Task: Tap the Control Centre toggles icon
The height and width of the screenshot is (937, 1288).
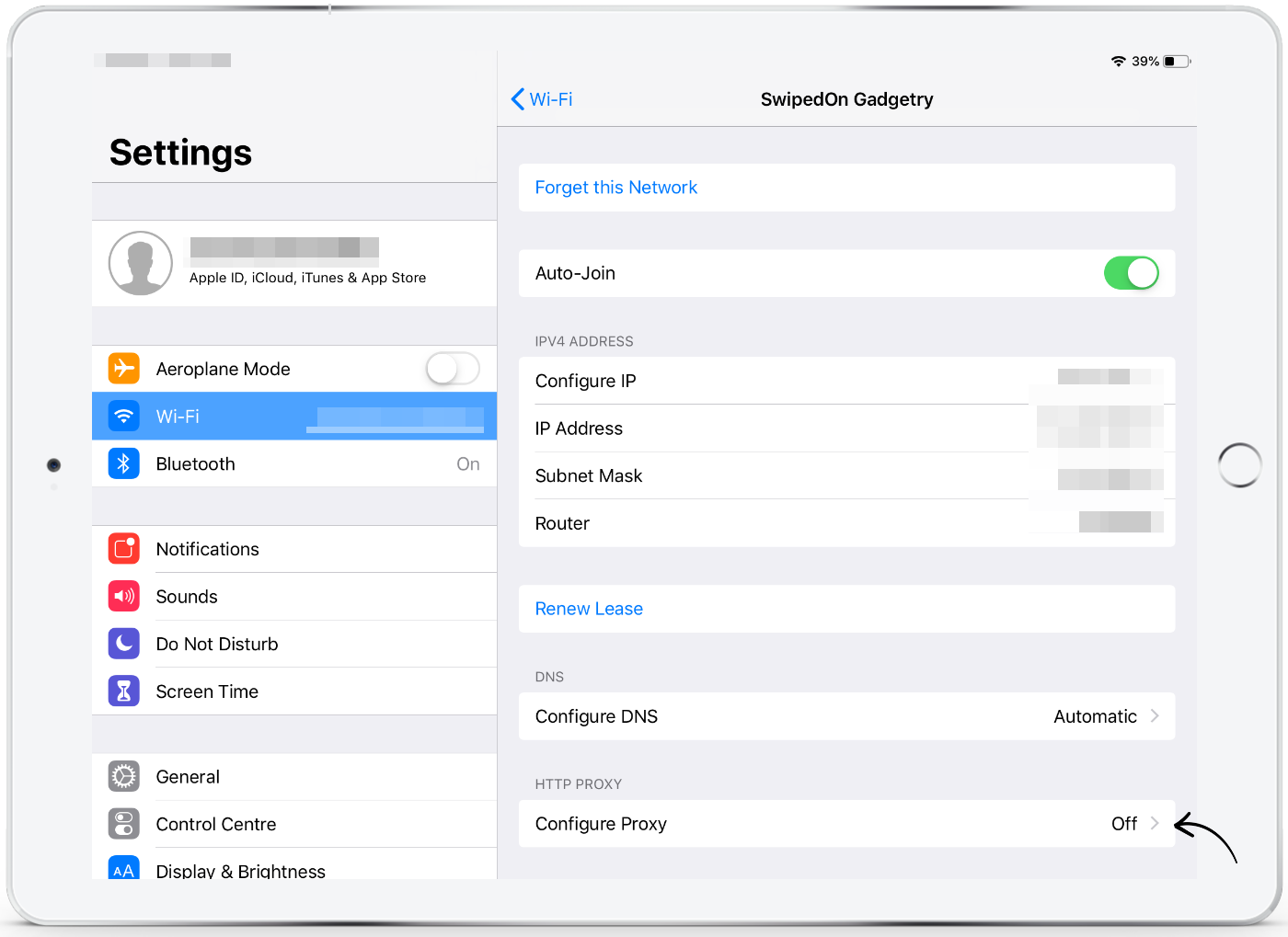Action: [124, 824]
